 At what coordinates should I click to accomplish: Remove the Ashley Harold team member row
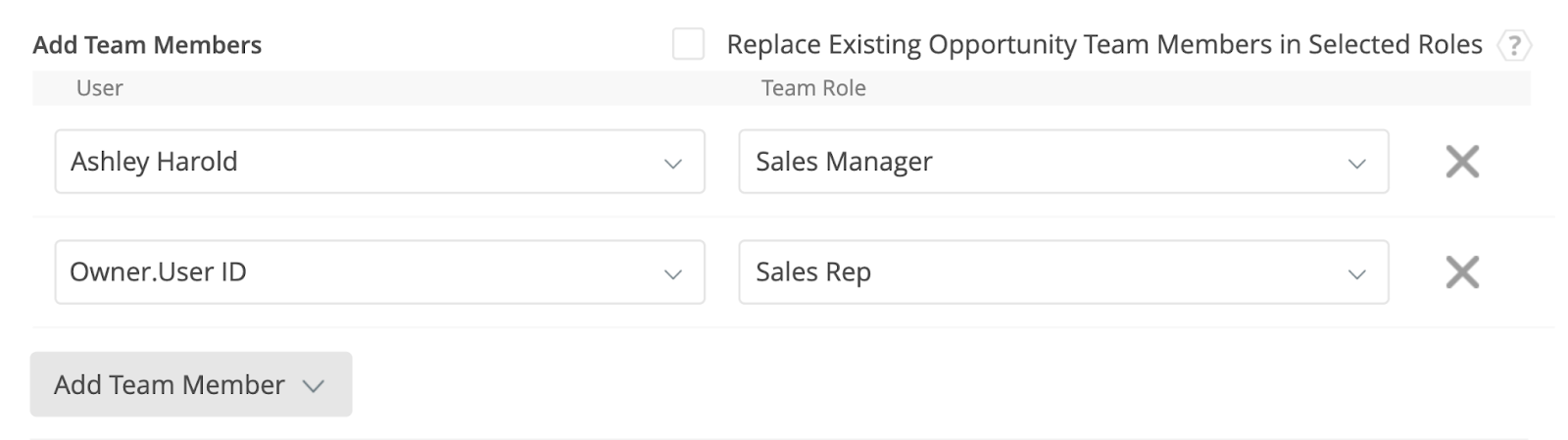click(x=1461, y=162)
